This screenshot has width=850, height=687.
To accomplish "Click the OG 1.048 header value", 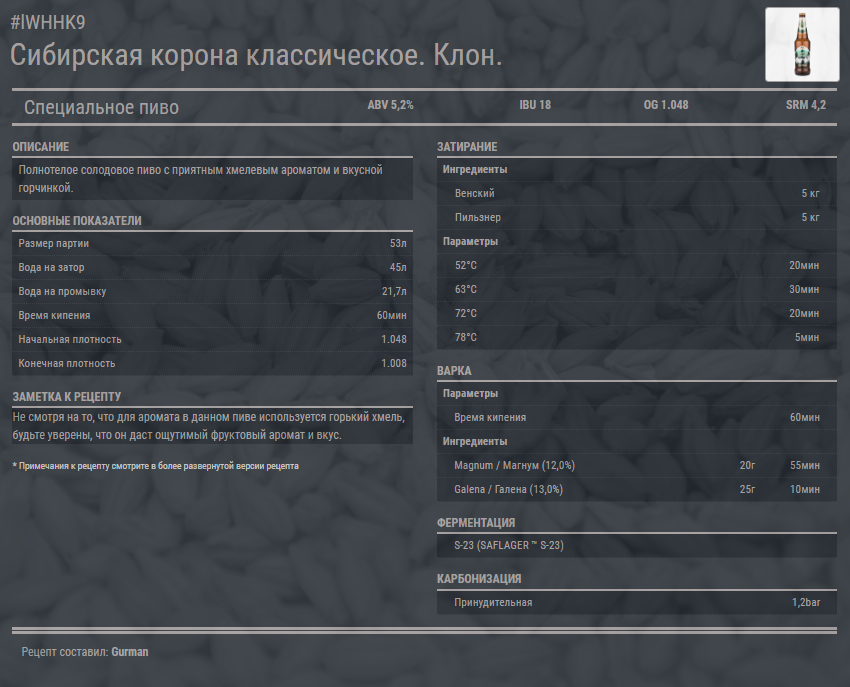I will [x=666, y=105].
